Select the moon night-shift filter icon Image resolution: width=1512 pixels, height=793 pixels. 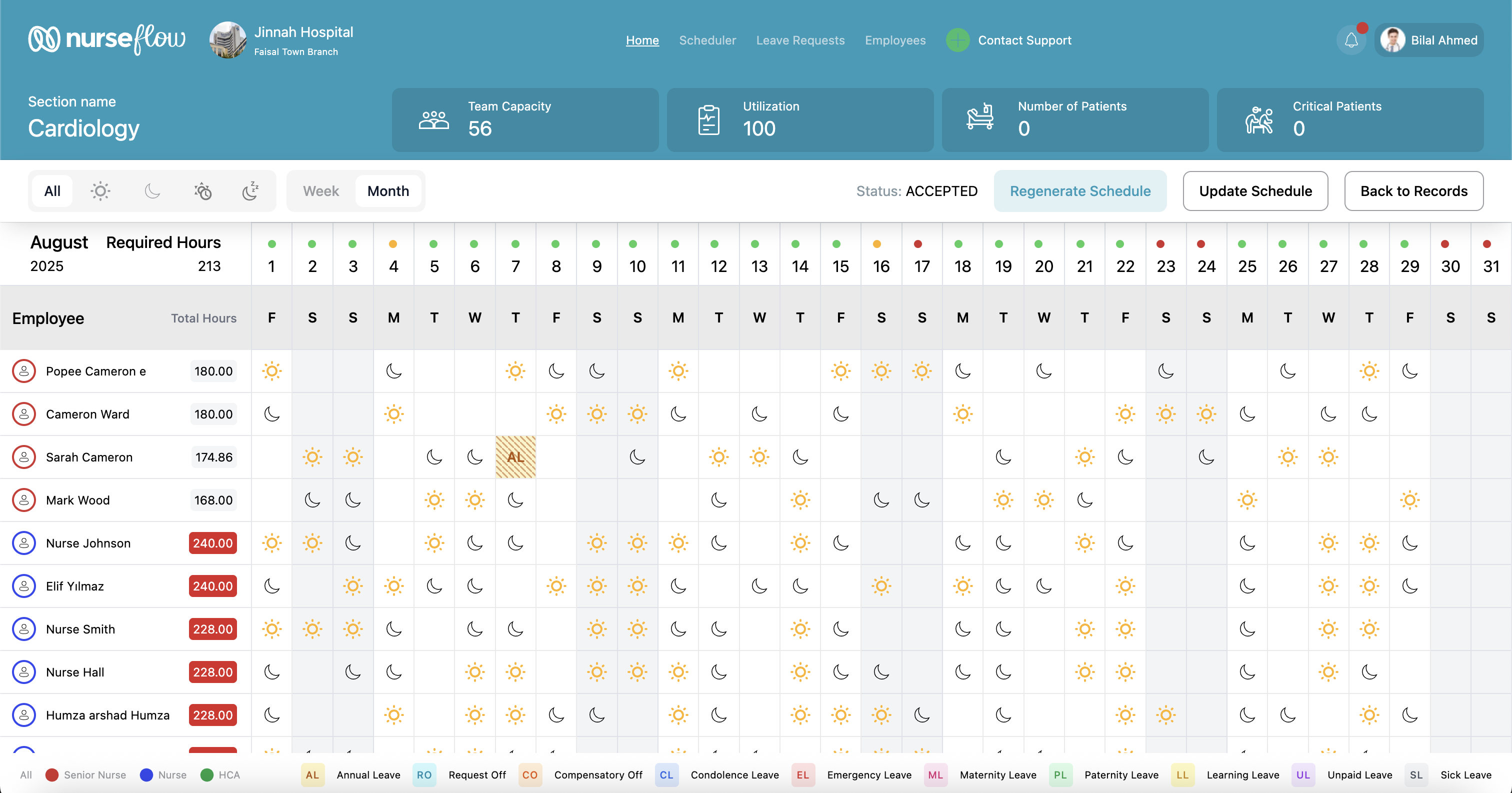click(x=151, y=191)
